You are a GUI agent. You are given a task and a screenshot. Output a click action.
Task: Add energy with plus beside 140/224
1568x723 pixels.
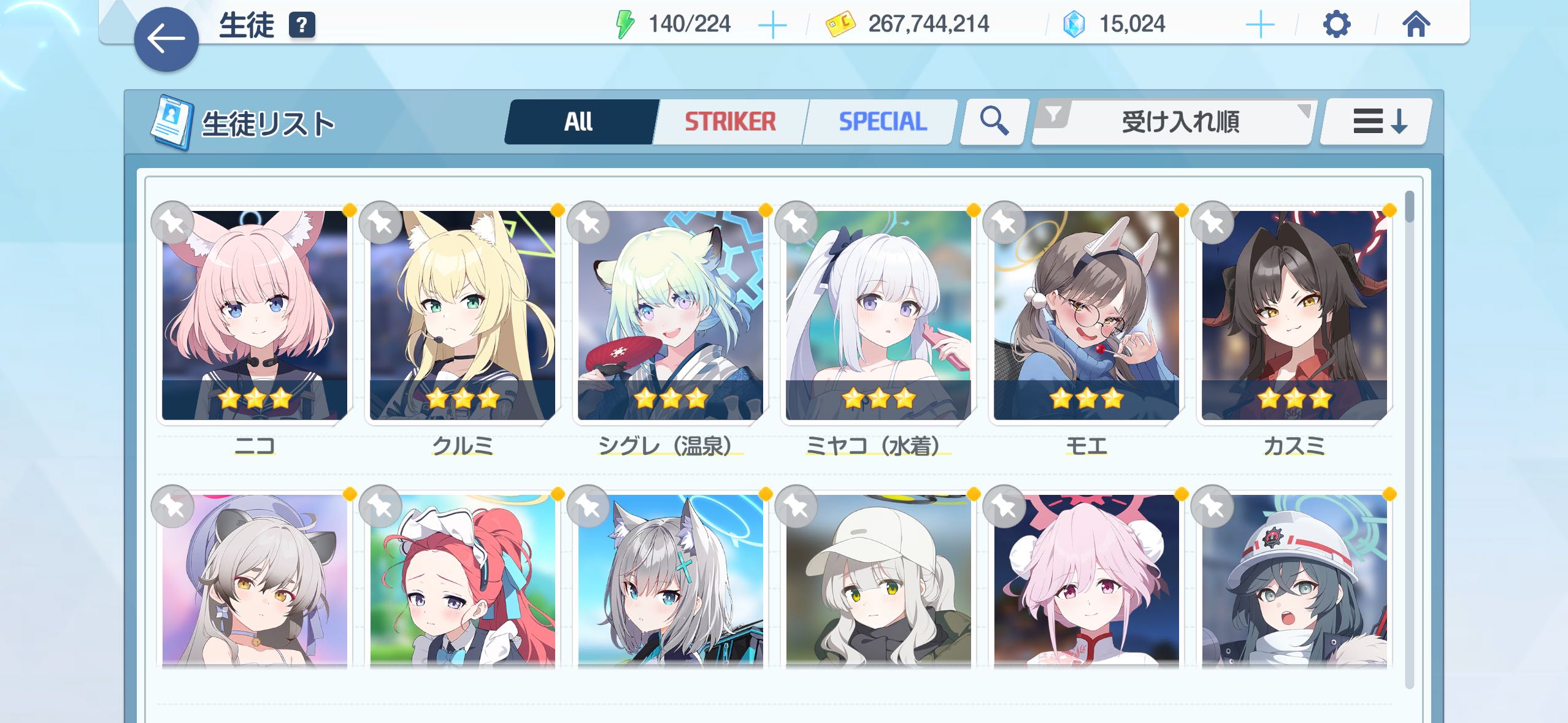tap(772, 25)
